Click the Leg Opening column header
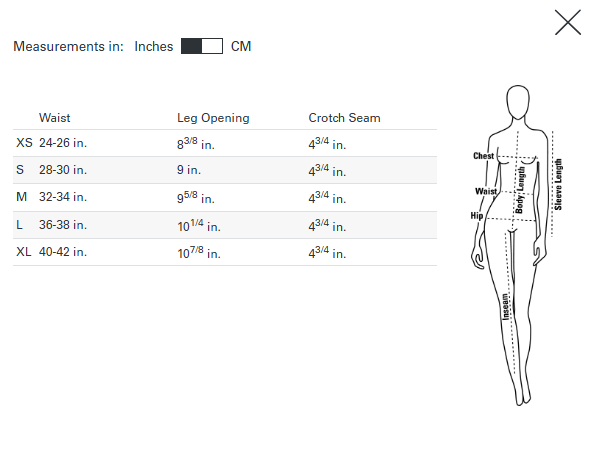 [213, 118]
